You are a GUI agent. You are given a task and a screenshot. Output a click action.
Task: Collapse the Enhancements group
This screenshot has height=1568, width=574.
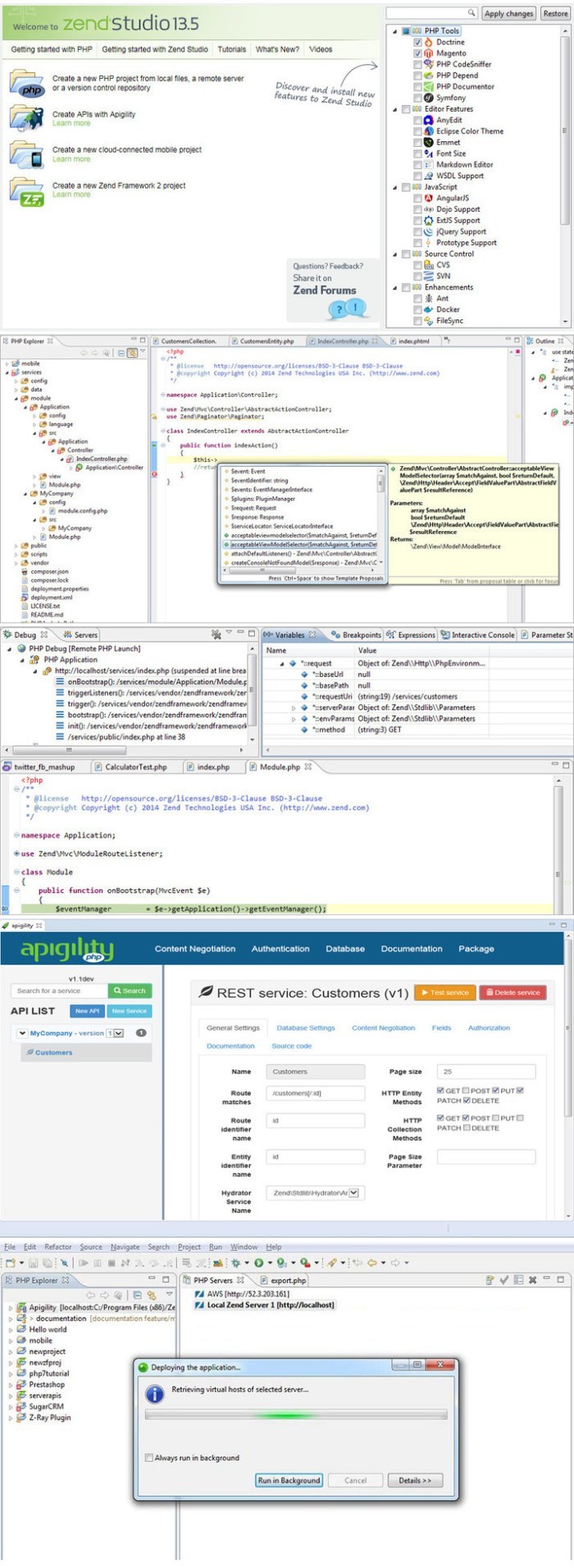tap(394, 287)
